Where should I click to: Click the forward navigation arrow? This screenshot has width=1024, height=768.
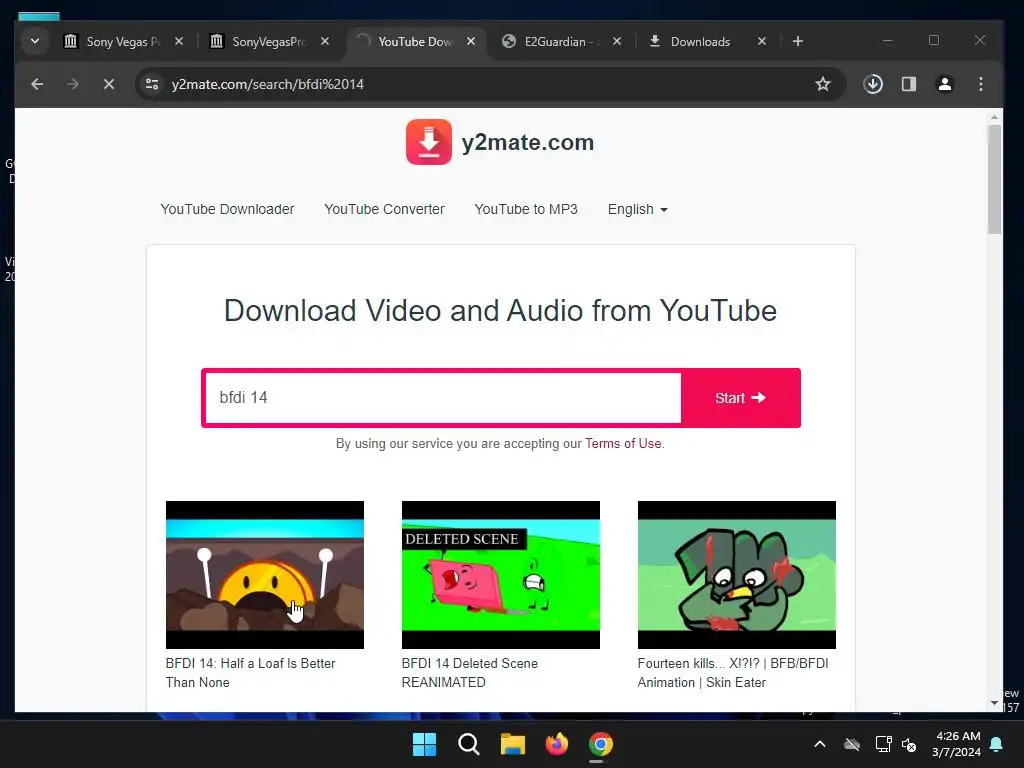72,84
